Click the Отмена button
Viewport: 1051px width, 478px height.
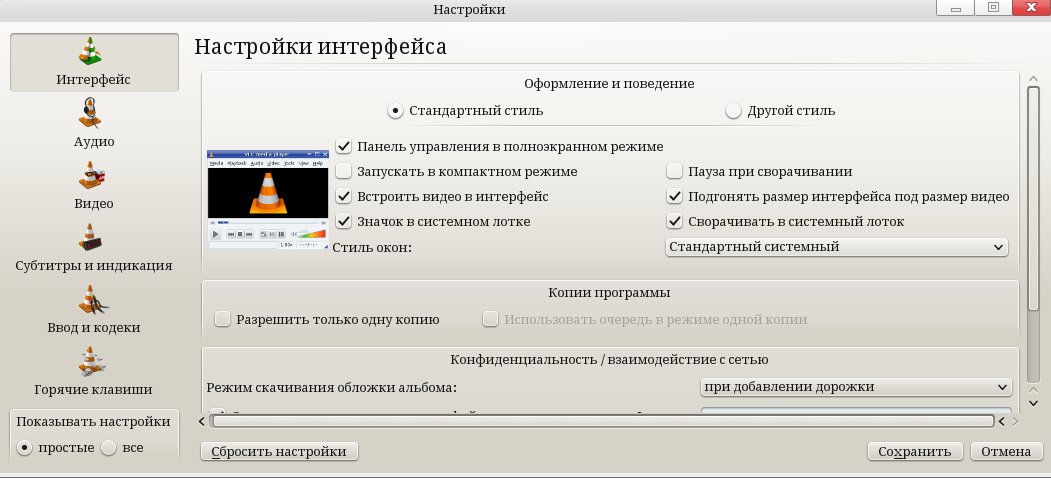tap(1006, 451)
